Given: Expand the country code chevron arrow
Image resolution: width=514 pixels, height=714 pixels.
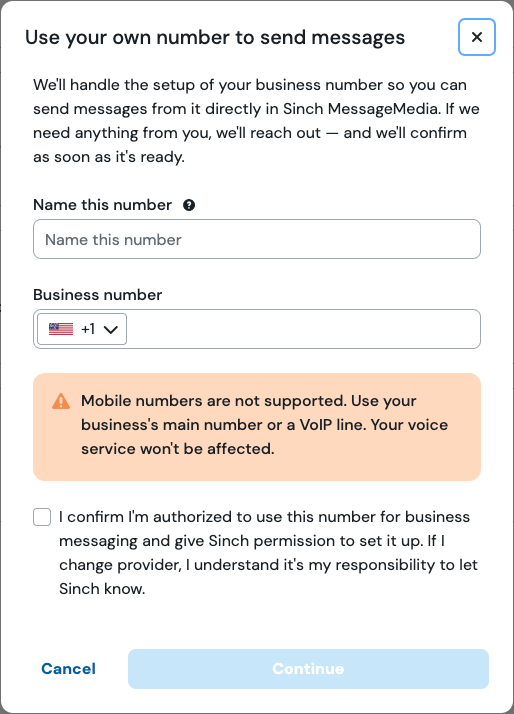Looking at the screenshot, I should click(x=111, y=329).
